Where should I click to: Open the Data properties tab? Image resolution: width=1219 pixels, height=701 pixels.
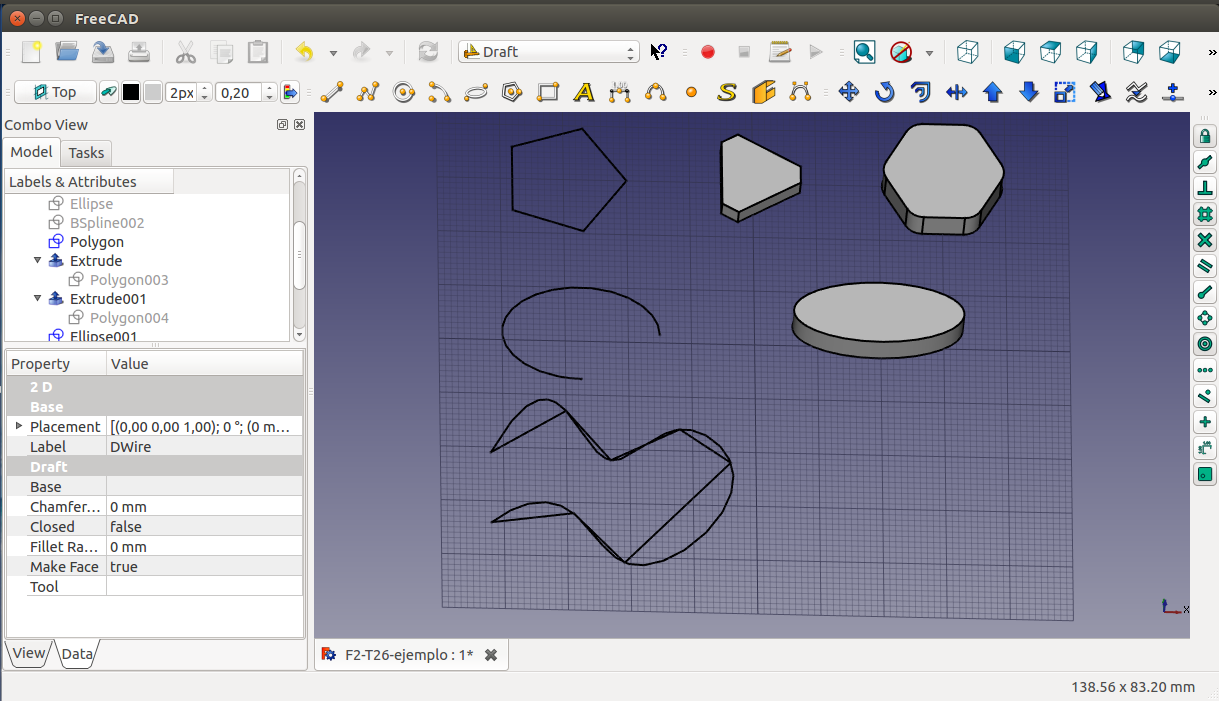click(77, 655)
